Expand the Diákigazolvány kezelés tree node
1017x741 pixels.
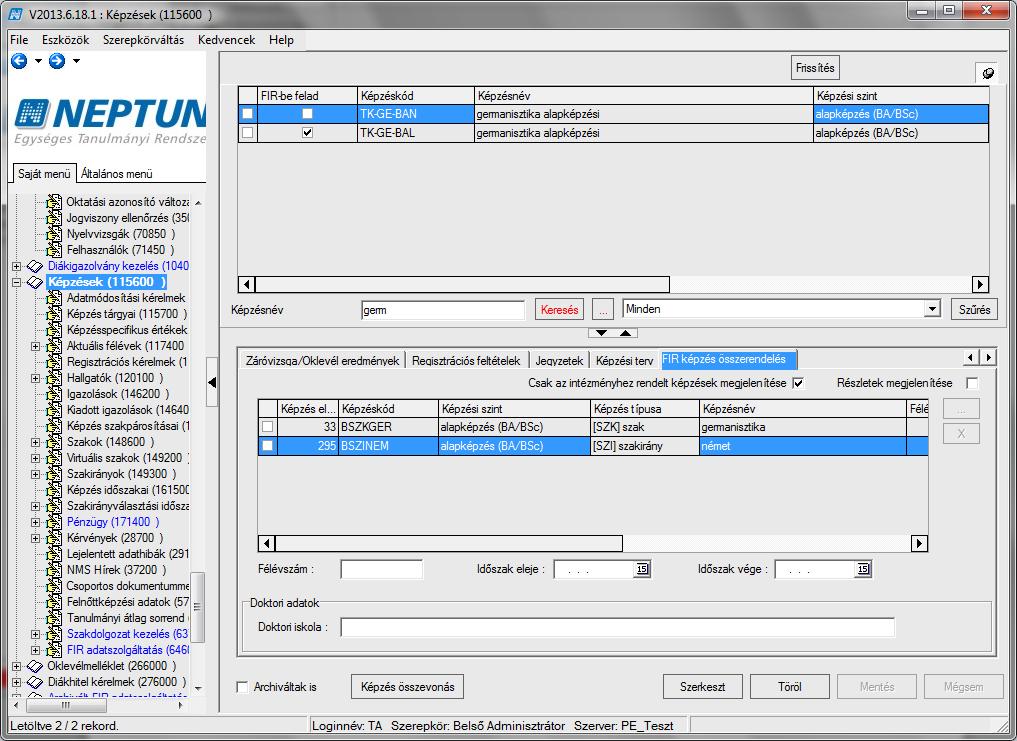(17, 266)
